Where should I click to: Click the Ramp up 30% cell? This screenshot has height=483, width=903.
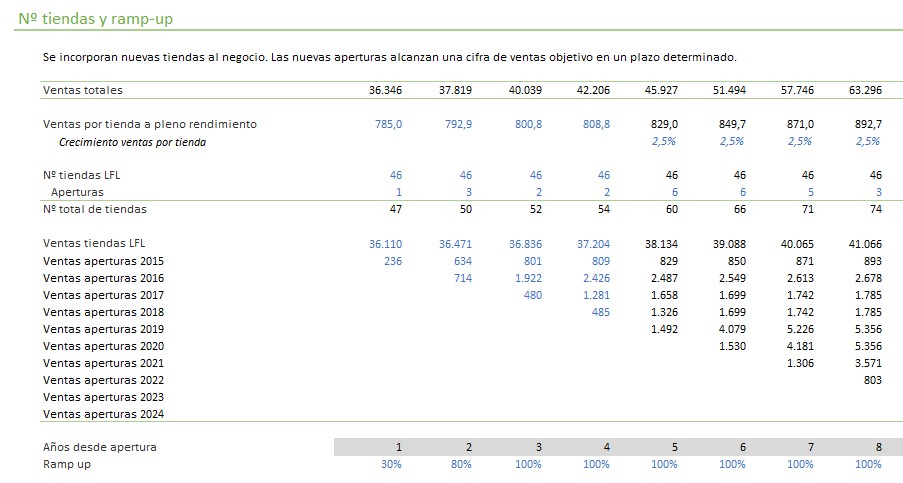tap(390, 464)
